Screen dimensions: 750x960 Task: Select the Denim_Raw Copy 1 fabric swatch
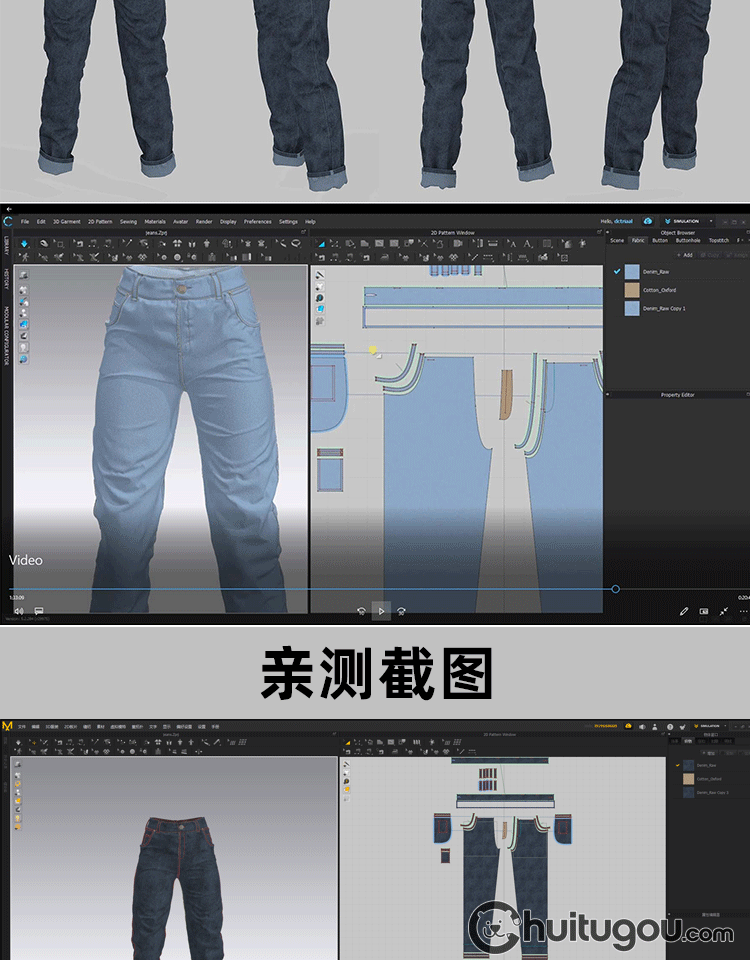[632, 309]
